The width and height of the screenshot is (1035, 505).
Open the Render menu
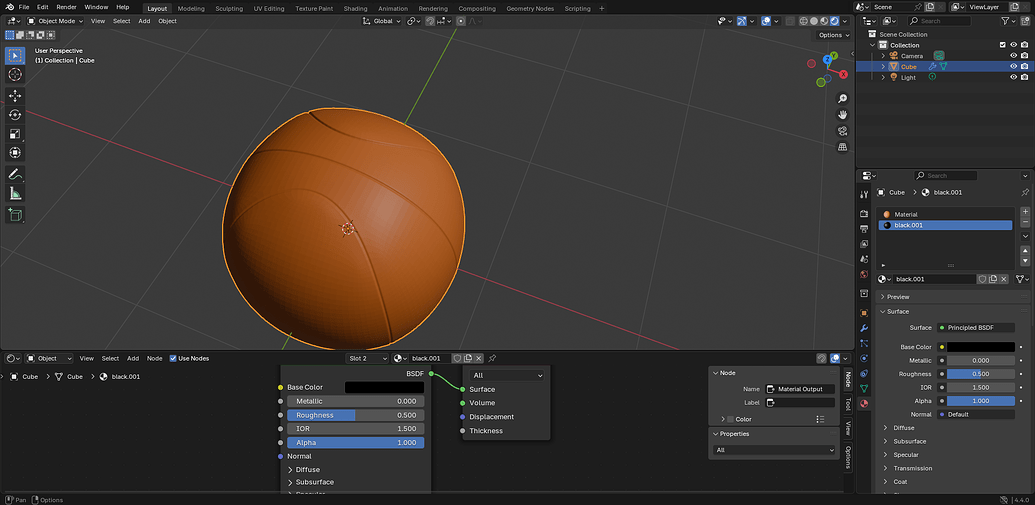click(66, 7)
